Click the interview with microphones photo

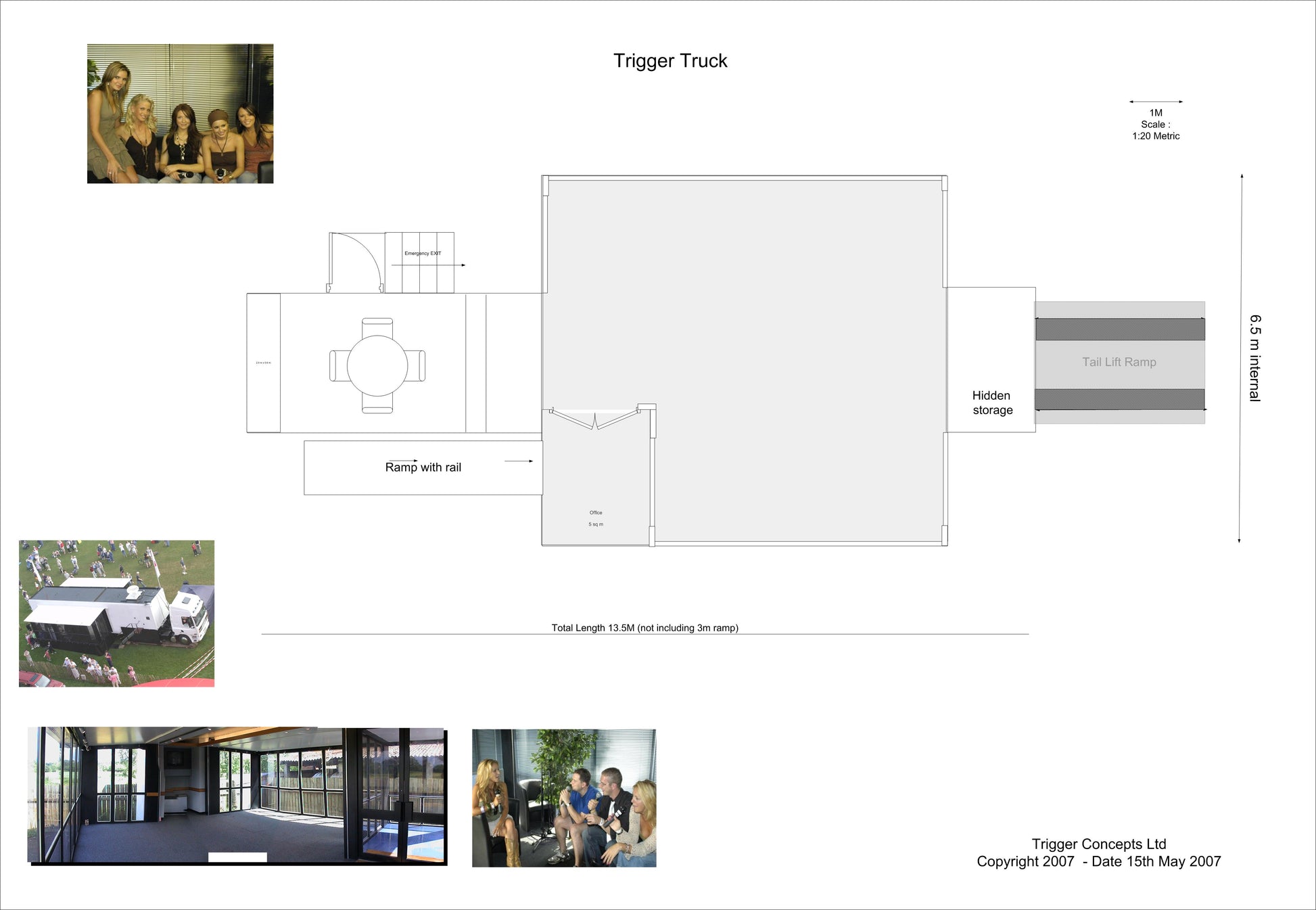click(x=563, y=798)
